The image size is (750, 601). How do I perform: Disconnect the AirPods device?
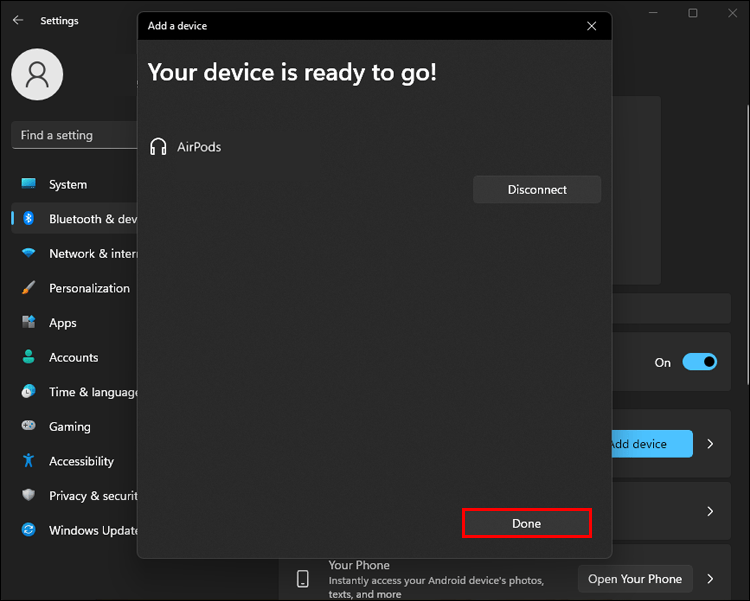[x=537, y=189]
